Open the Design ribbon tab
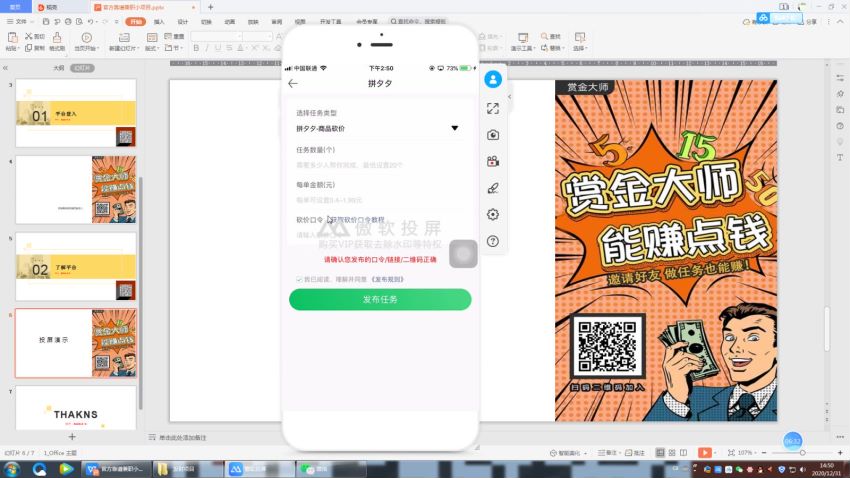Image resolution: width=850 pixels, height=478 pixels. point(183,22)
